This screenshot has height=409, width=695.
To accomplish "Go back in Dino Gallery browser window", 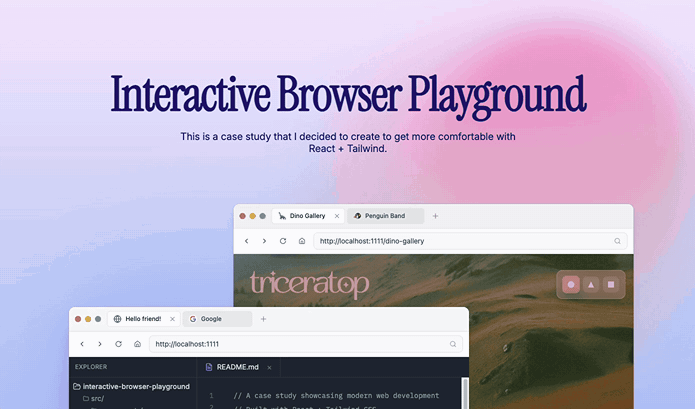I will [x=246, y=241].
